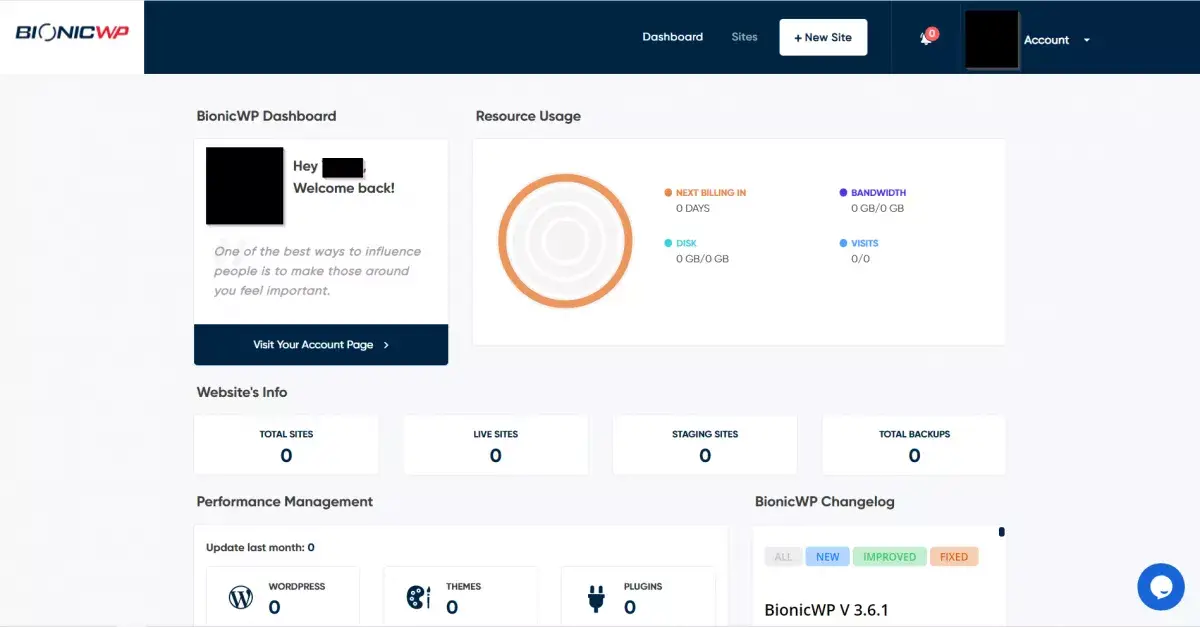Open the live chat bubble

pyautogui.click(x=1161, y=587)
